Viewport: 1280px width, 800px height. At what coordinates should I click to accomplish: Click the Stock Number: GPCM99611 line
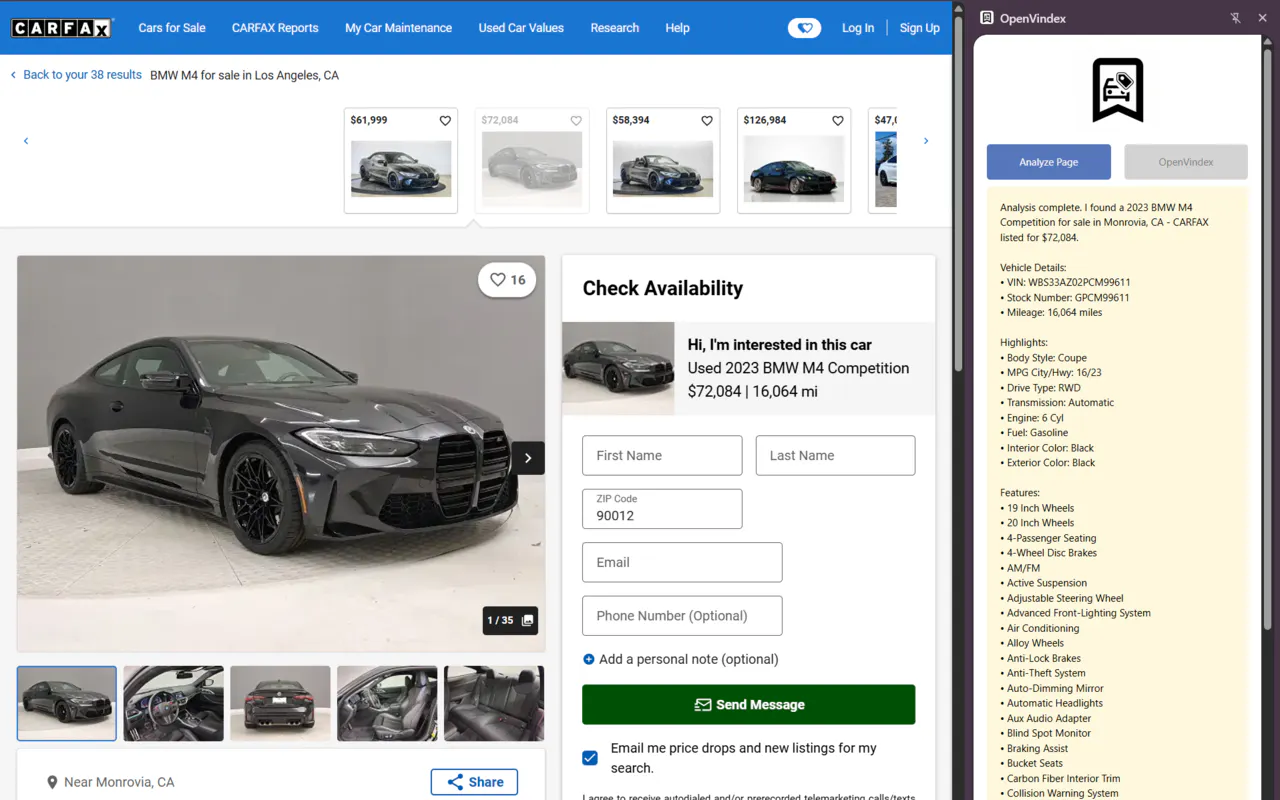click(x=1065, y=297)
